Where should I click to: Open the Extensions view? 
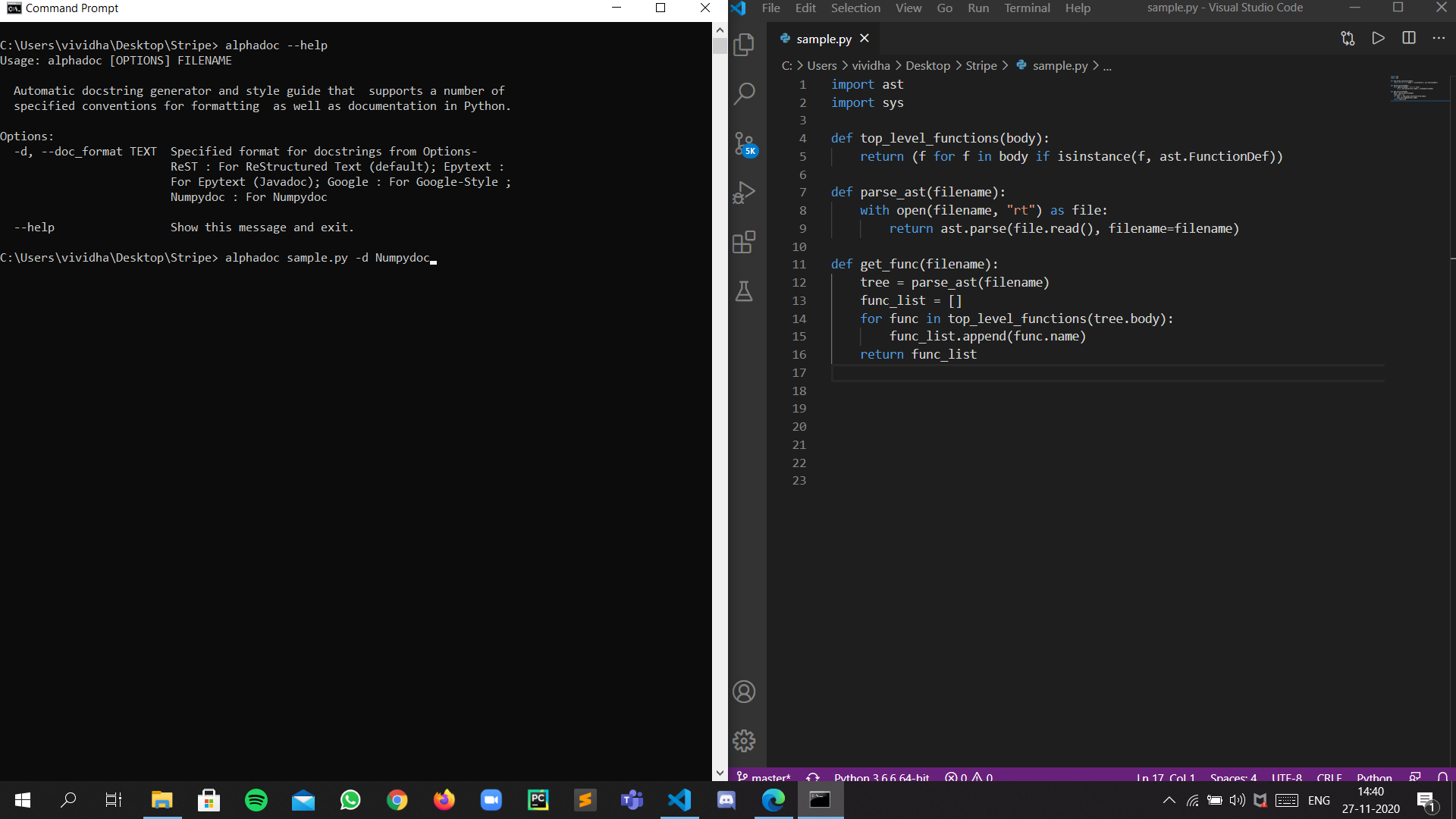click(x=744, y=242)
